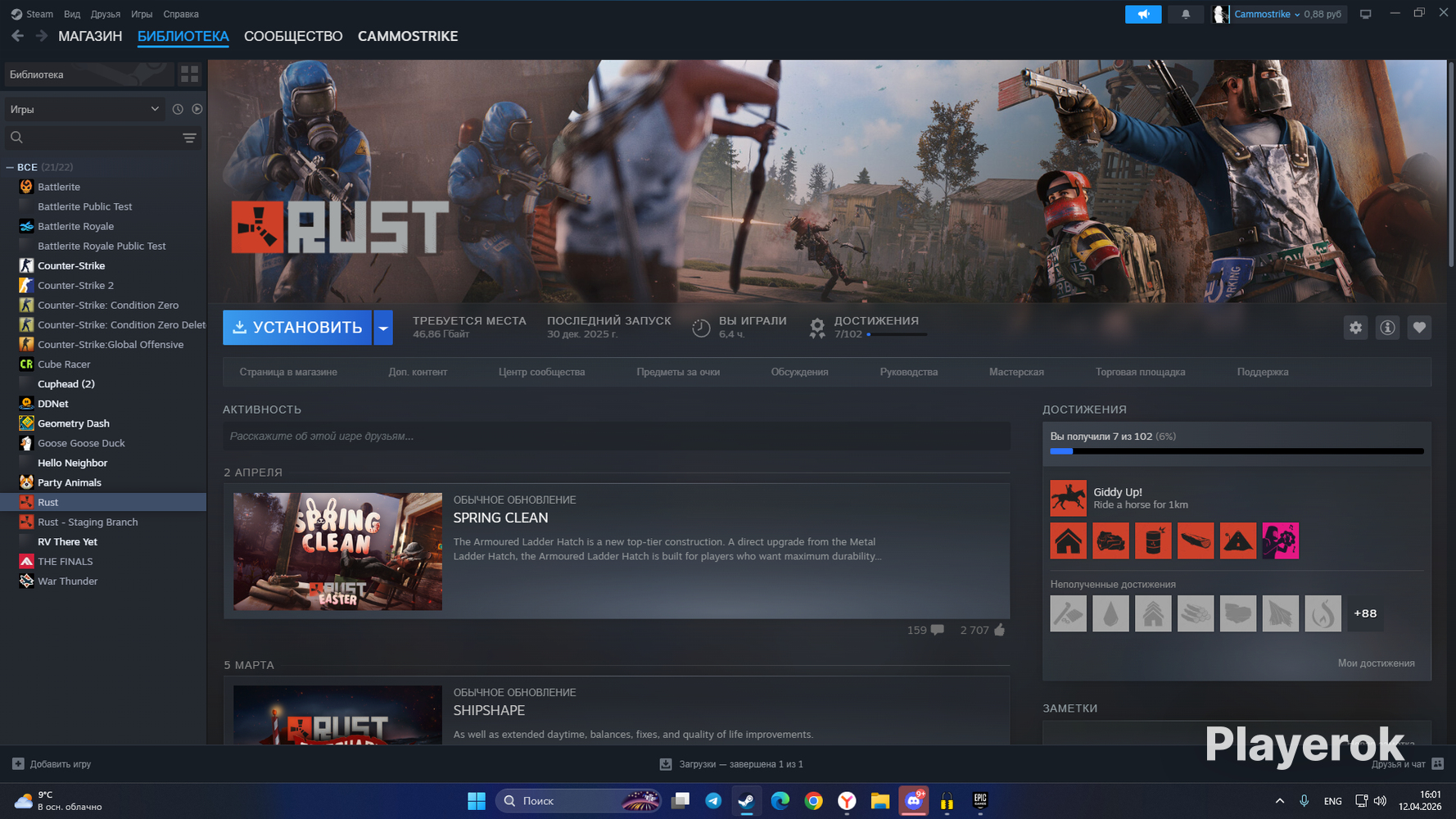
Task: Open install options arrow next to УСТАНОВИТЬ
Action: (383, 328)
